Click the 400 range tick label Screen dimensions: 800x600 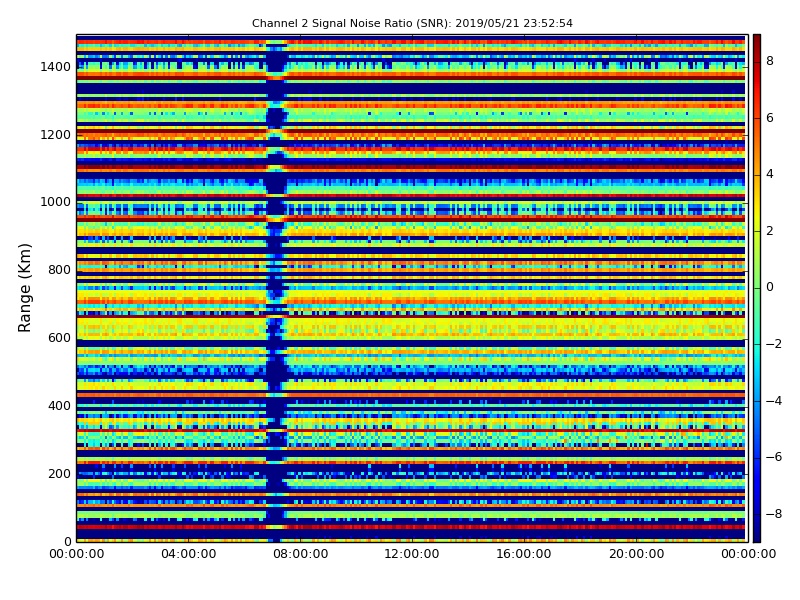[x=59, y=406]
